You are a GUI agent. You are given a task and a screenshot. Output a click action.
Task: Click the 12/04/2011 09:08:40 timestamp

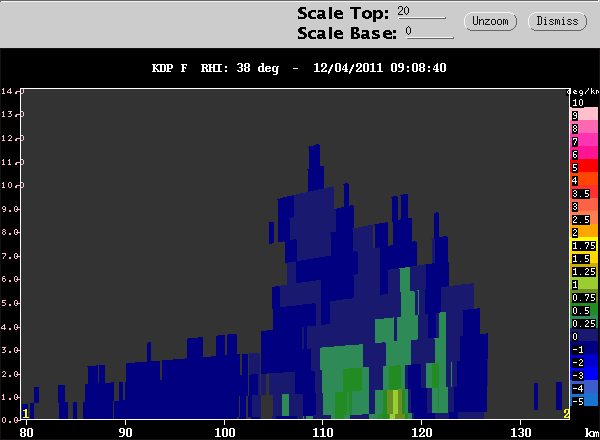click(380, 68)
